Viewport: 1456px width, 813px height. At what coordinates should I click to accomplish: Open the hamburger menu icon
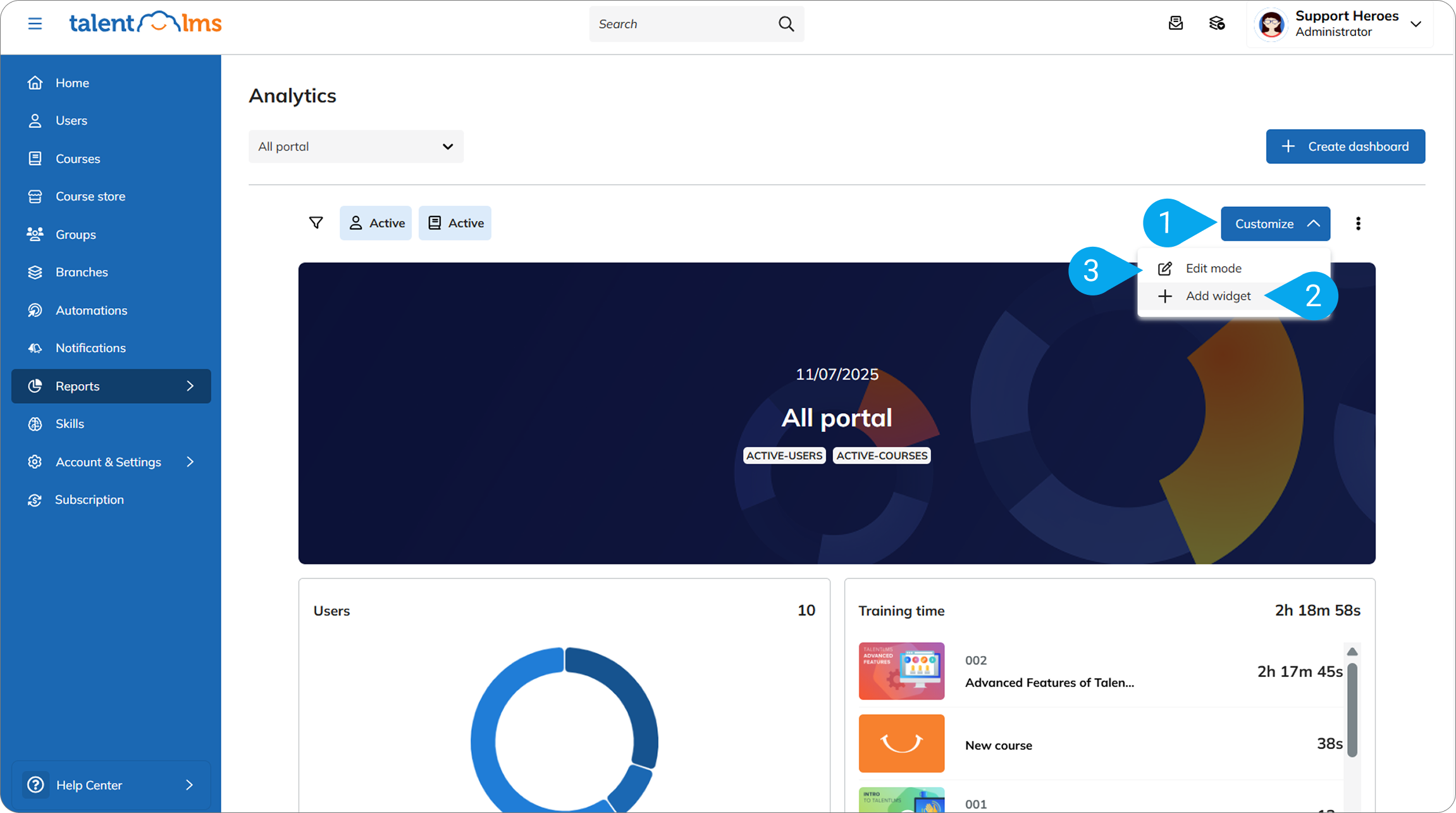(x=35, y=24)
